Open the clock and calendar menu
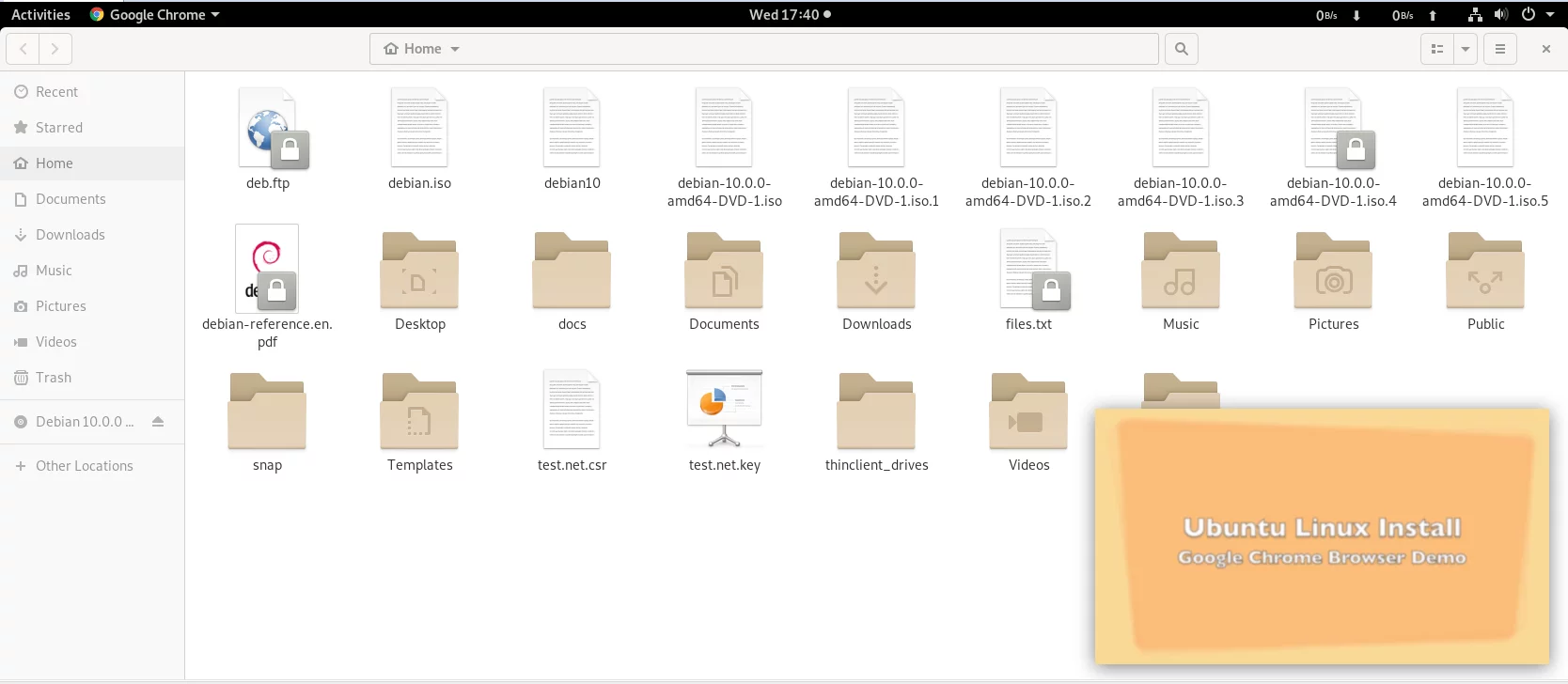This screenshot has width=1568, height=684. 790,14
